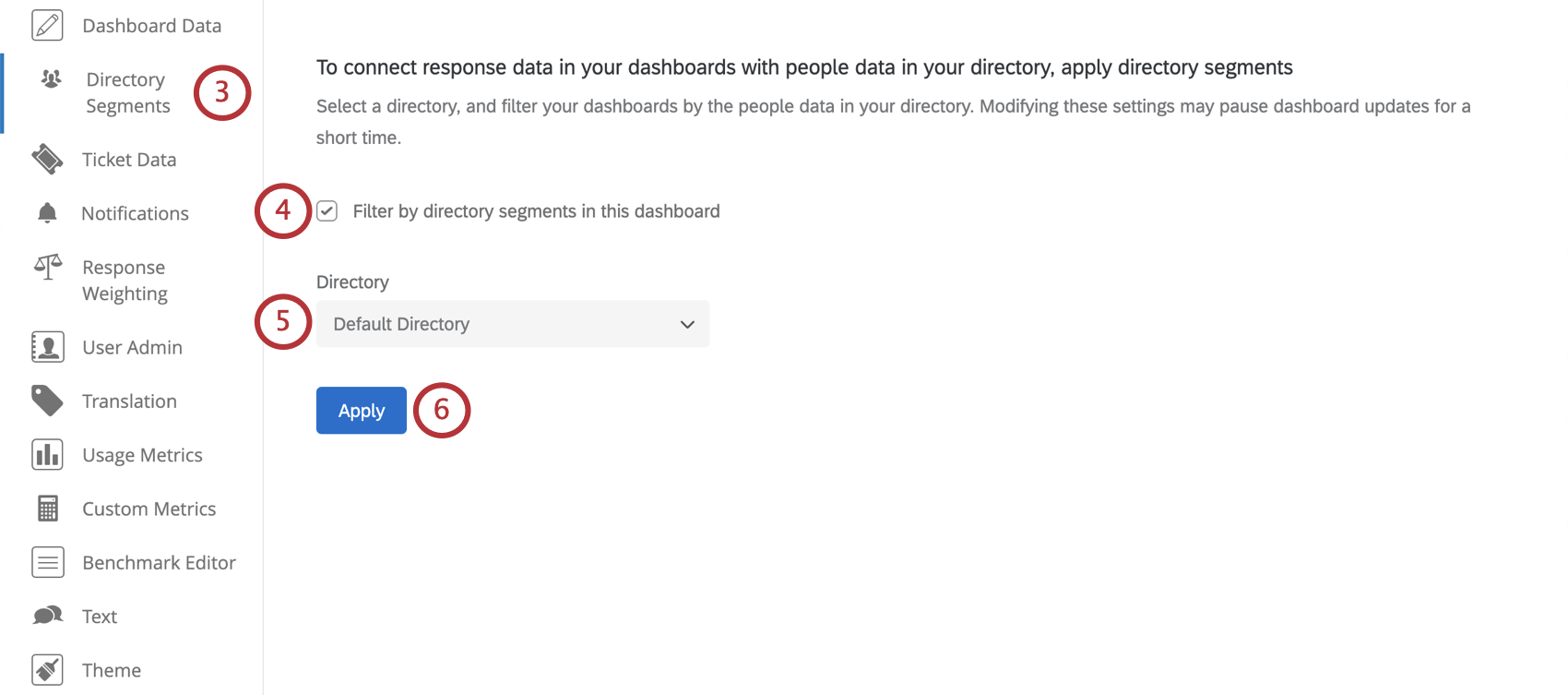Screen dimensions: 1568x695
Task: Click the Ticket Data ticket icon
Action: 47,159
